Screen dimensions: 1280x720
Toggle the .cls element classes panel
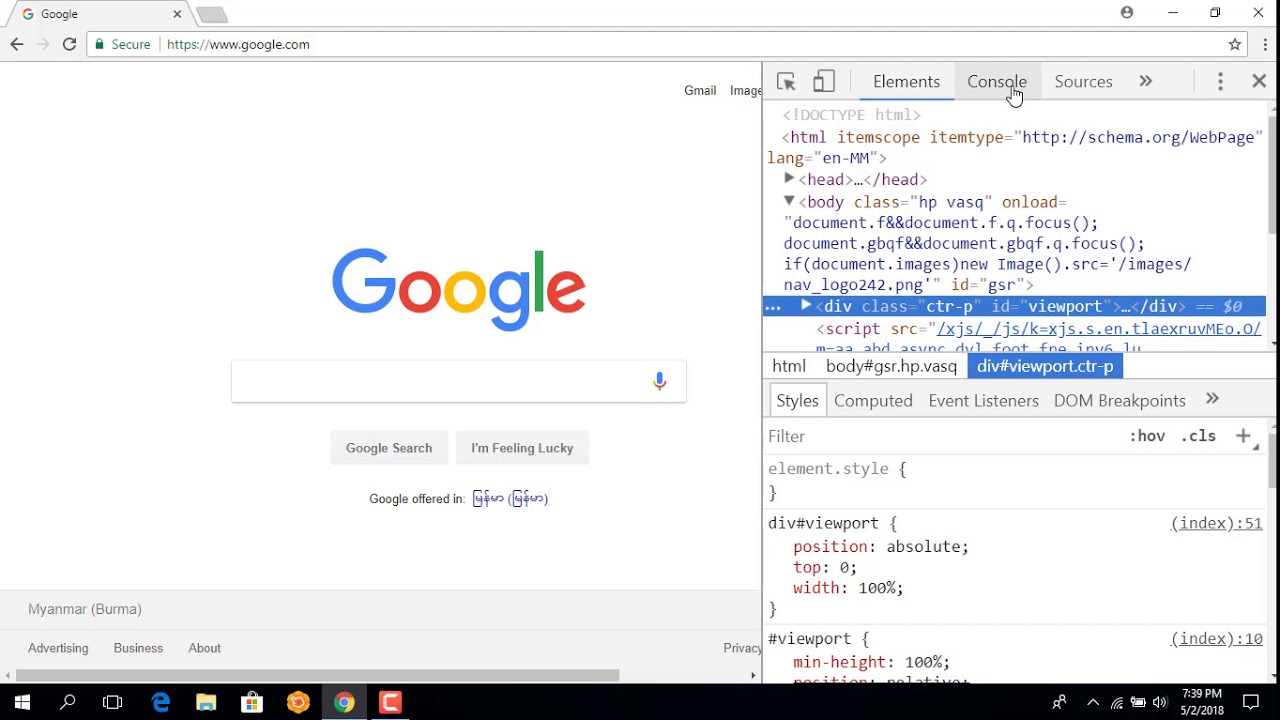[x=1198, y=436]
